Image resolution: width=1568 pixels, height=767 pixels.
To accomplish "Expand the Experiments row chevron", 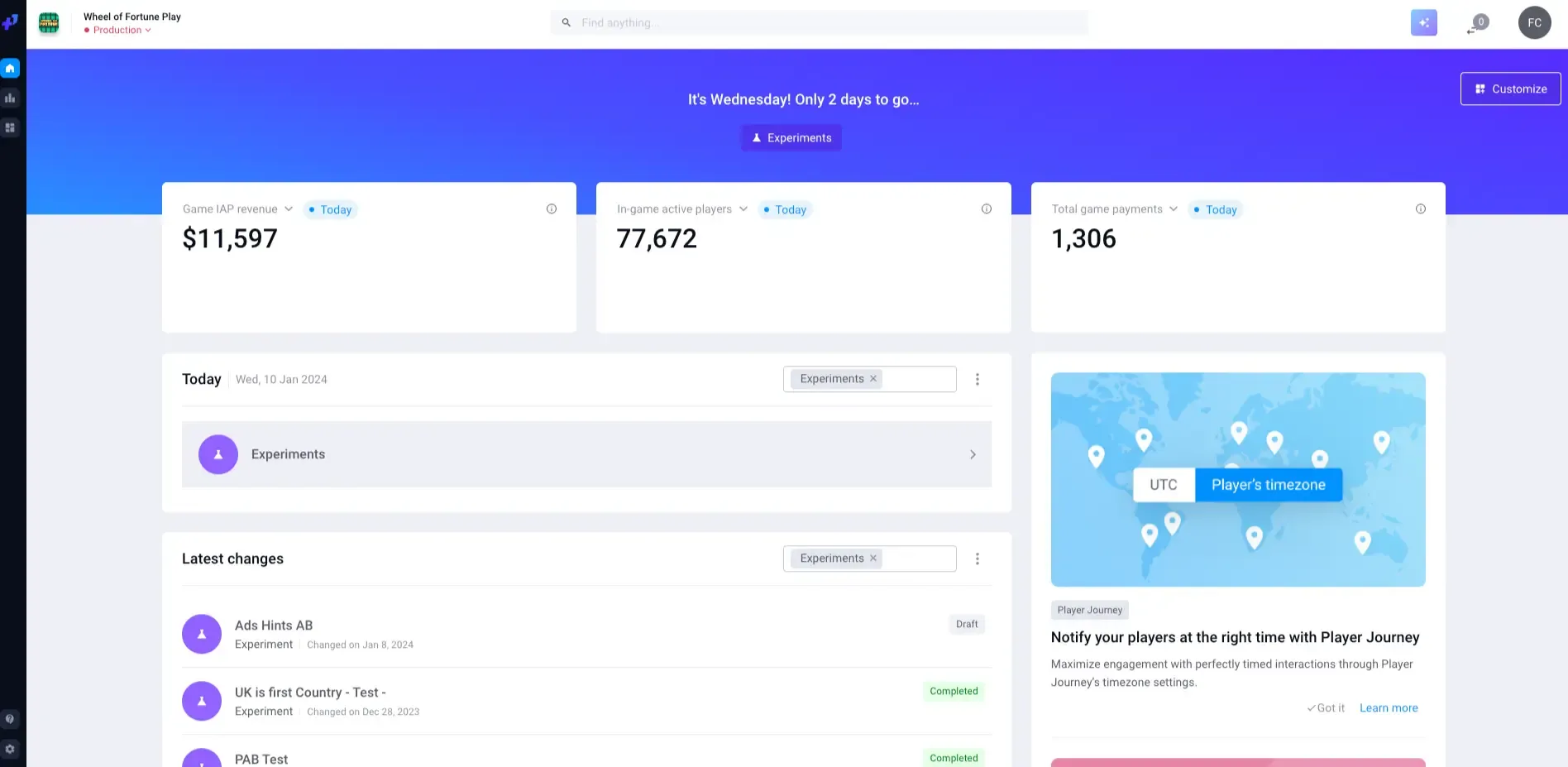I will click(x=973, y=455).
